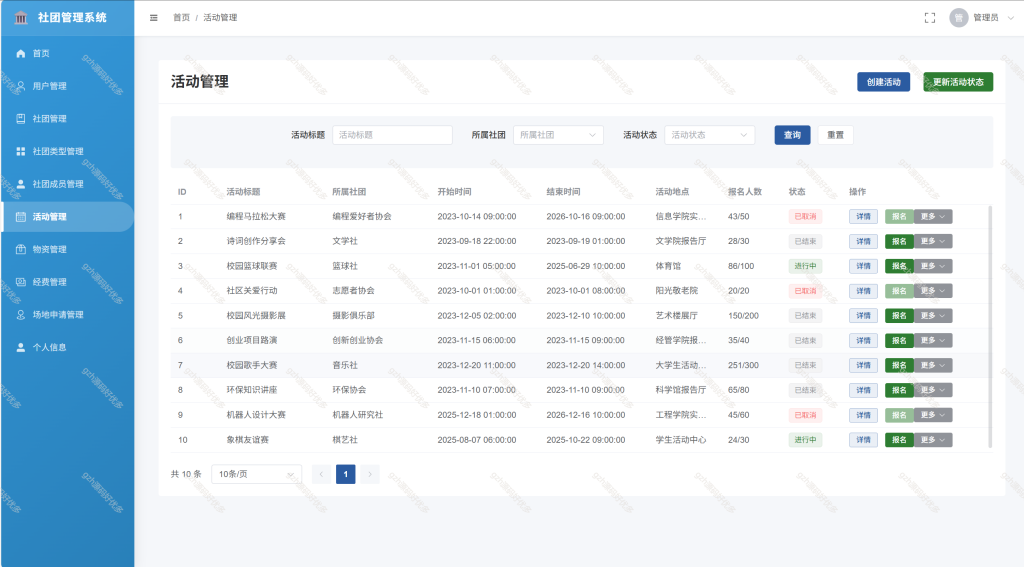The image size is (1024, 567).
Task: Click the cell 学生活动中心
Action: pyautogui.click(x=681, y=440)
